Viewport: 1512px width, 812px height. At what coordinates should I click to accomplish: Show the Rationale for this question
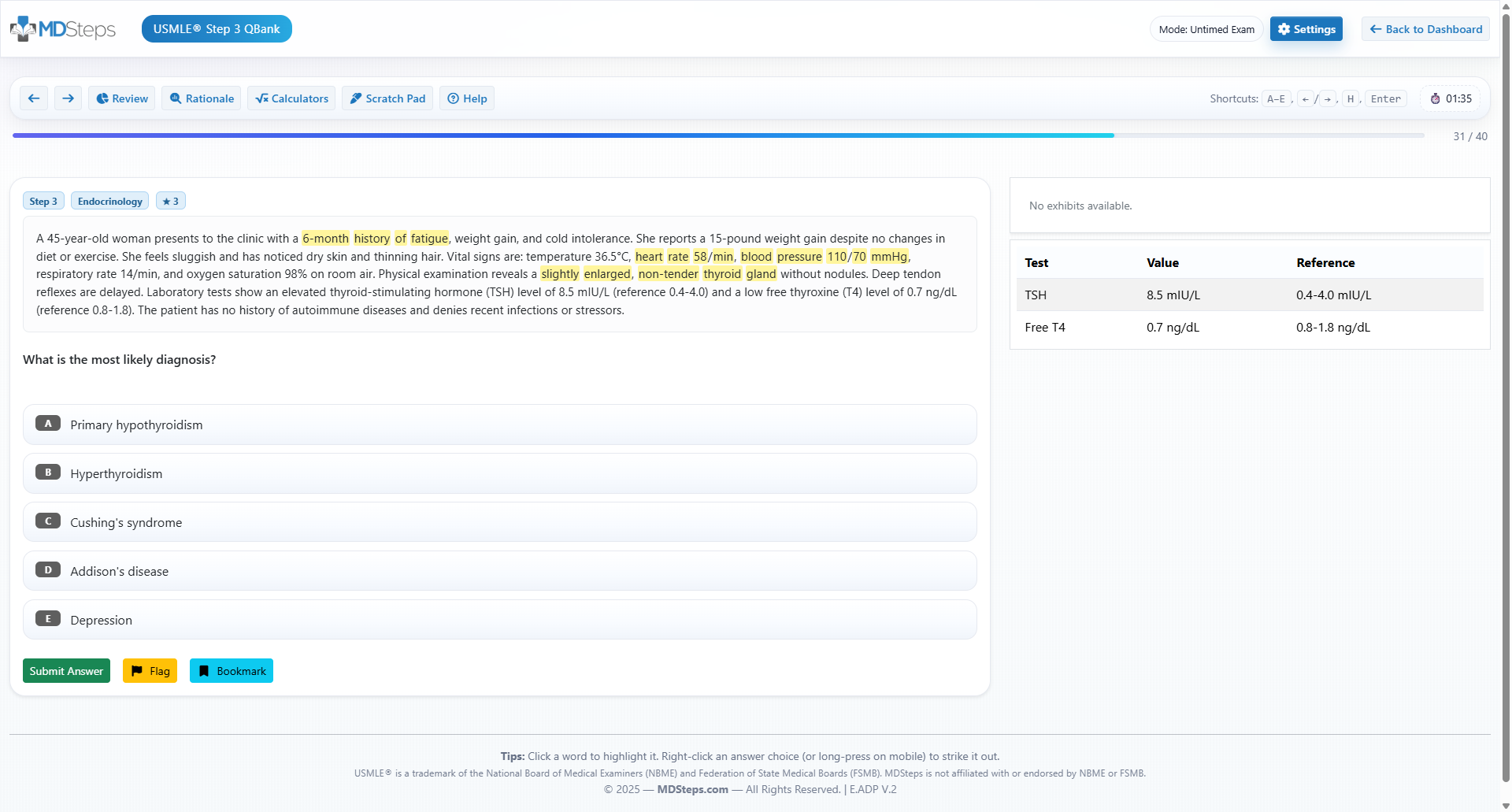click(x=202, y=98)
